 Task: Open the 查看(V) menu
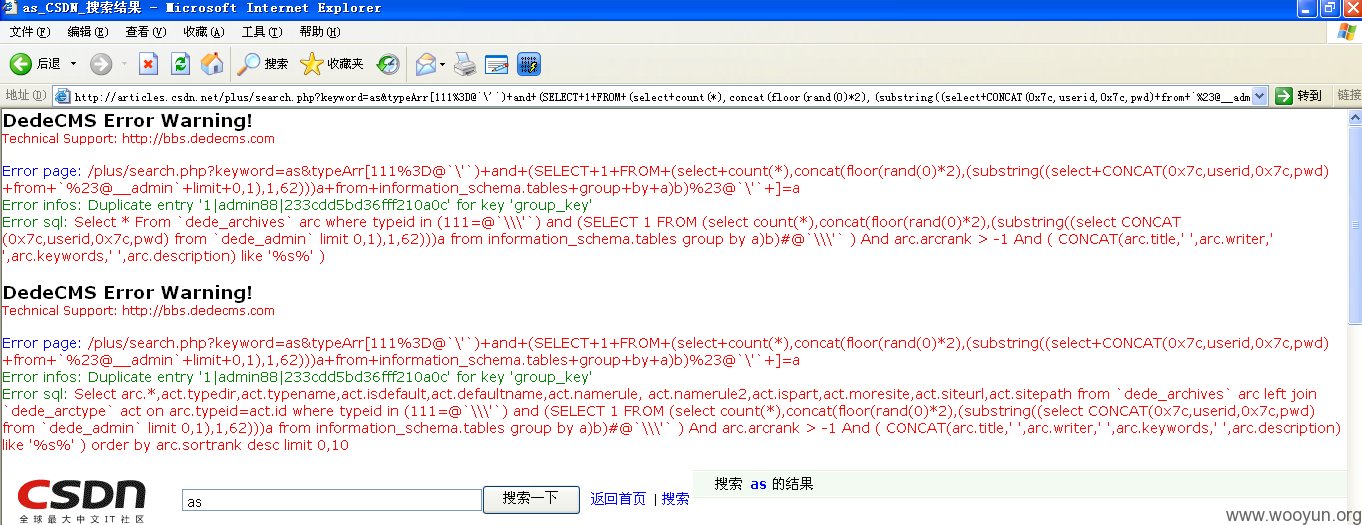[146, 32]
